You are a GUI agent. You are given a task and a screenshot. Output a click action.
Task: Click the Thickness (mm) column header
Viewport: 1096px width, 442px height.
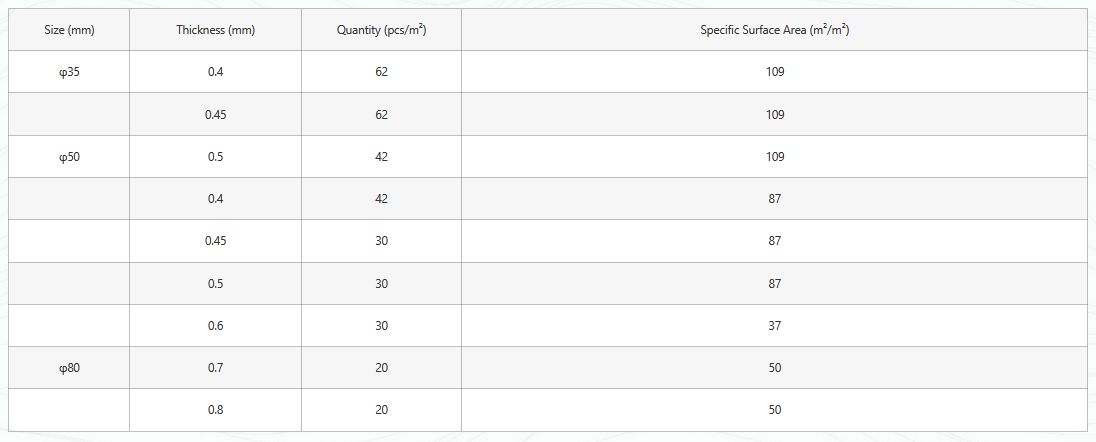click(215, 30)
